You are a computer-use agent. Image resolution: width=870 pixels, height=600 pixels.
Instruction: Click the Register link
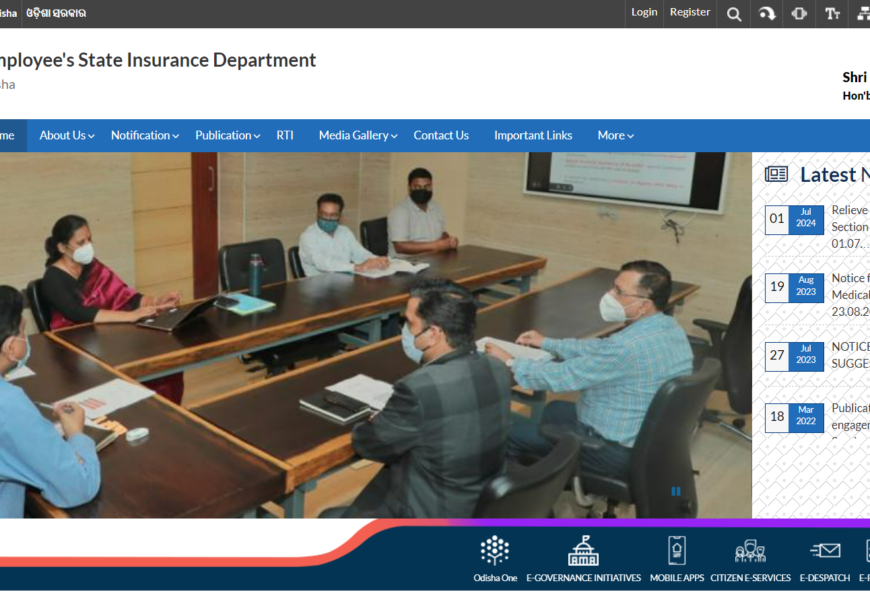tap(690, 13)
